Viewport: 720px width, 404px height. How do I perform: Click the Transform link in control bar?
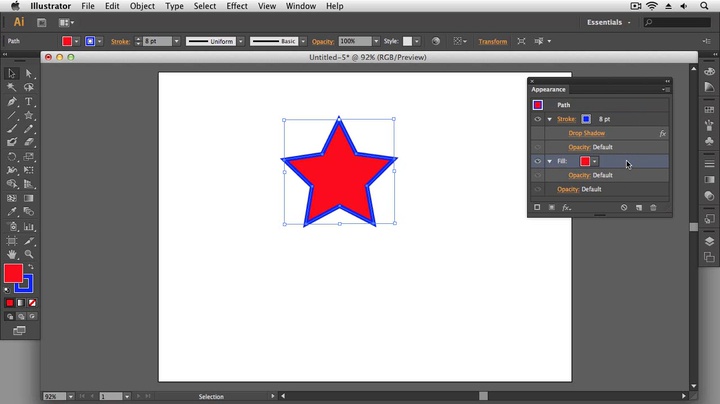[x=492, y=41]
